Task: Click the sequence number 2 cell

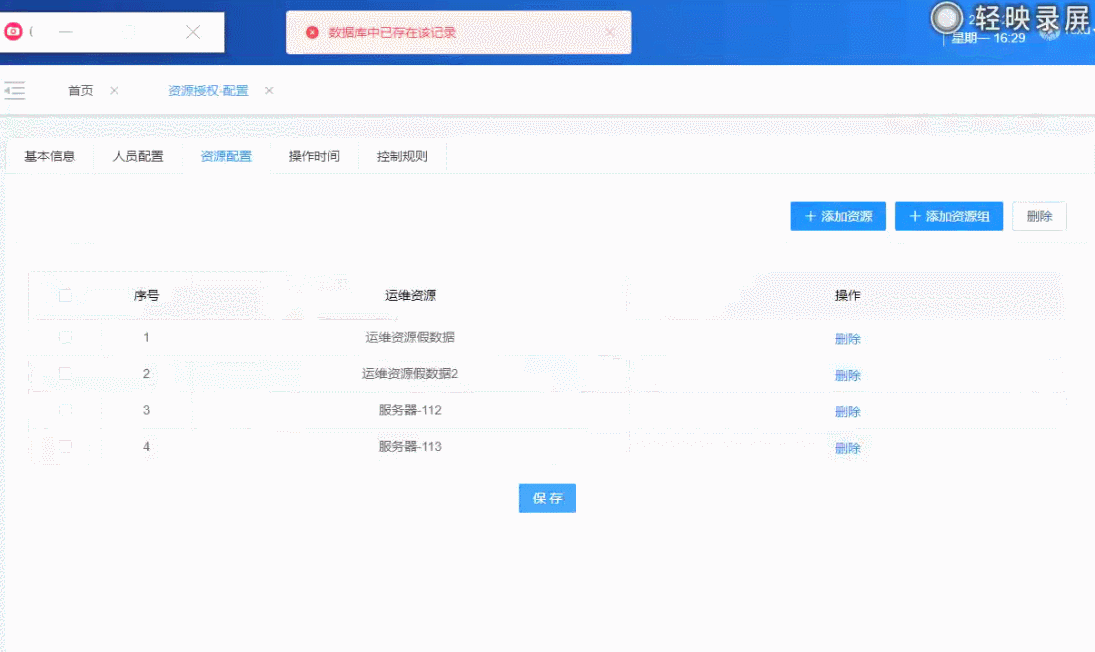Action: (146, 373)
